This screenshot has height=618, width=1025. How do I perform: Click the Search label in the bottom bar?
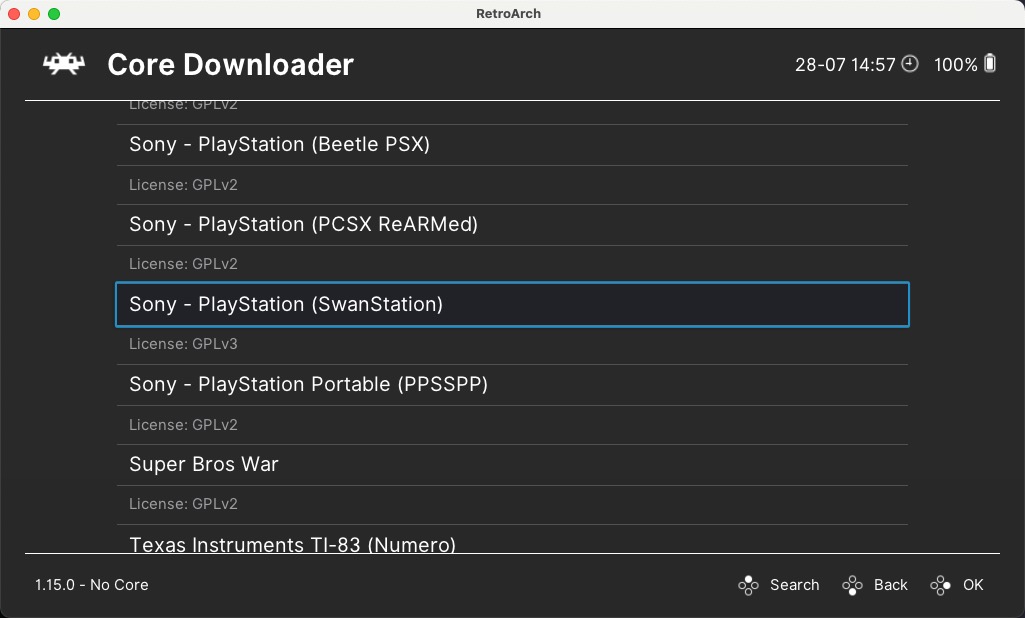click(x=795, y=585)
